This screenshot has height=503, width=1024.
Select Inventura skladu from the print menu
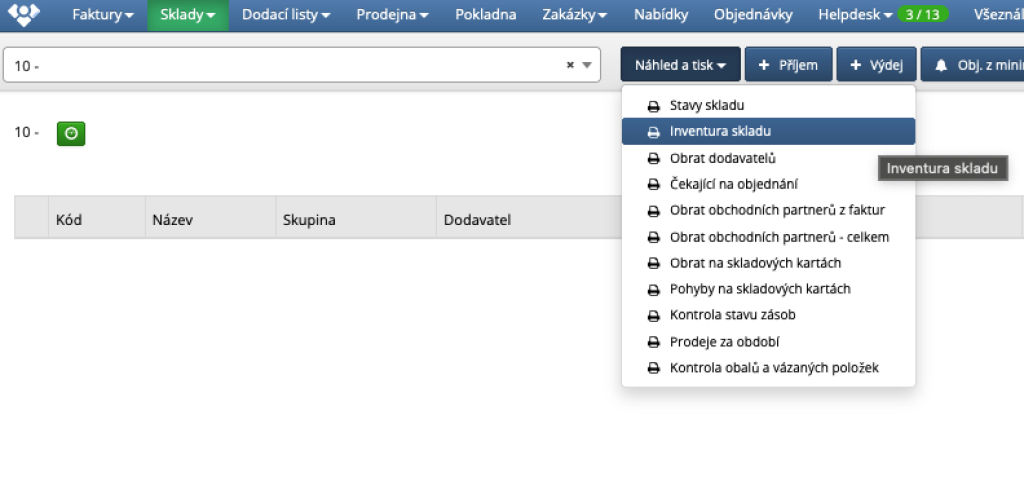pos(720,131)
